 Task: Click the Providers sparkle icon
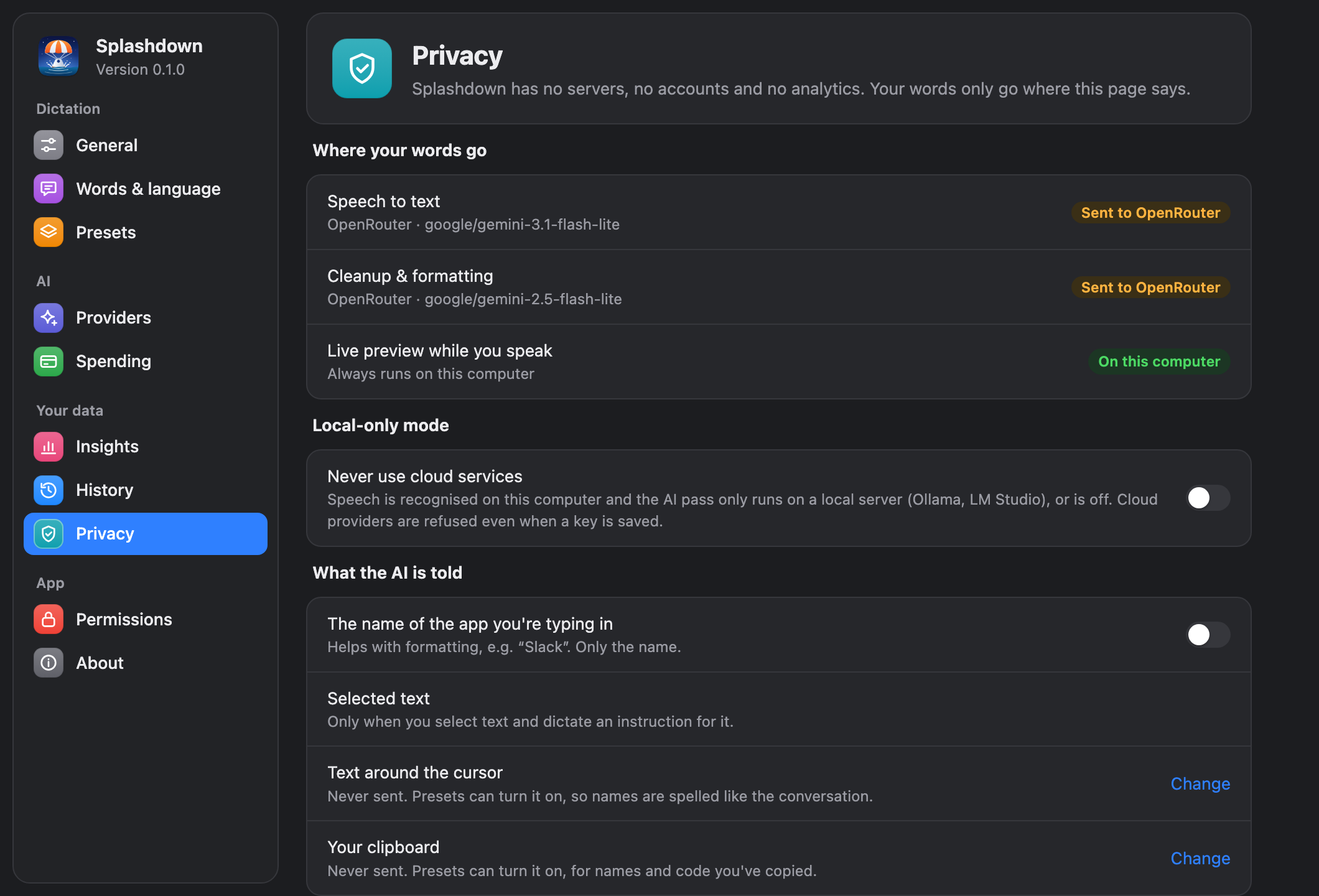pos(49,317)
